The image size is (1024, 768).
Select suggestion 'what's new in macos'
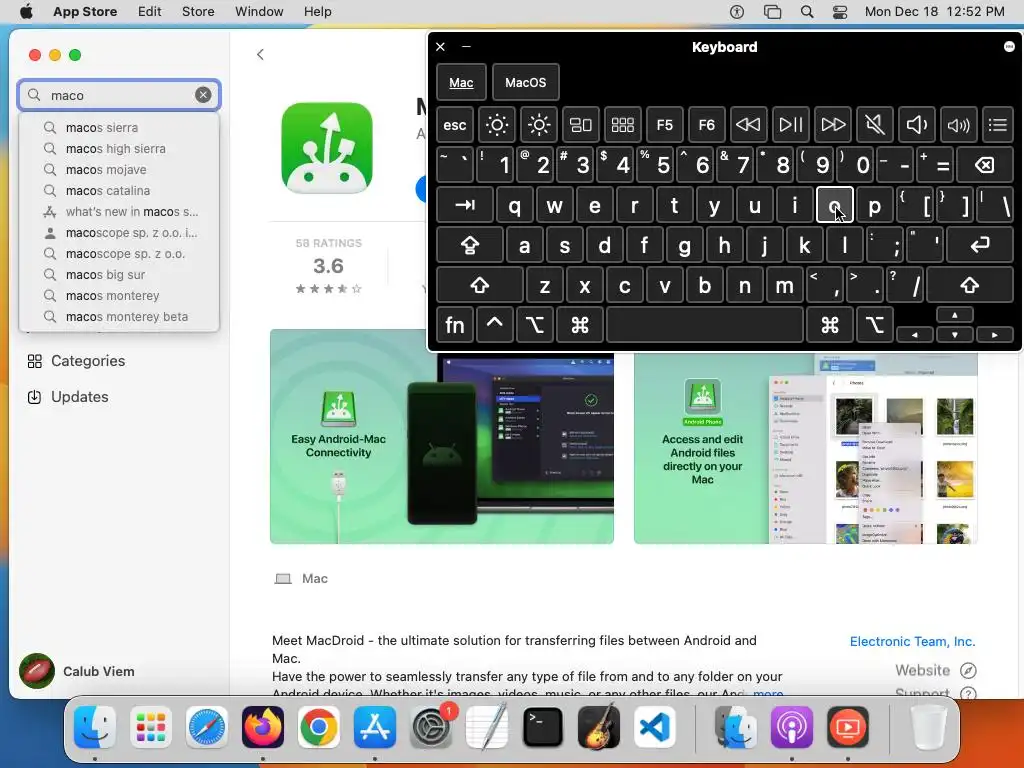point(120,212)
